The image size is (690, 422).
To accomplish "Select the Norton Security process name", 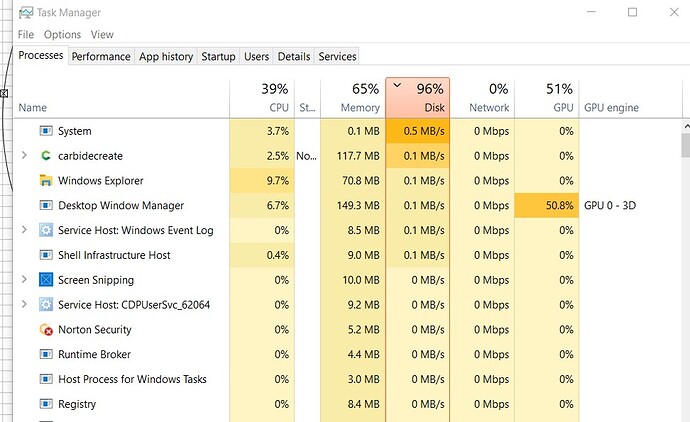I will pos(95,330).
